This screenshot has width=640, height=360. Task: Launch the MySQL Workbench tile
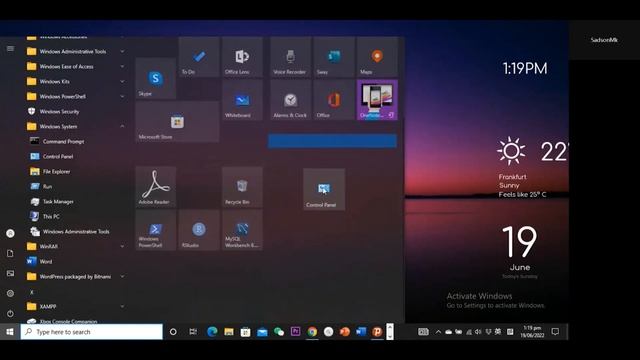pyautogui.click(x=242, y=230)
